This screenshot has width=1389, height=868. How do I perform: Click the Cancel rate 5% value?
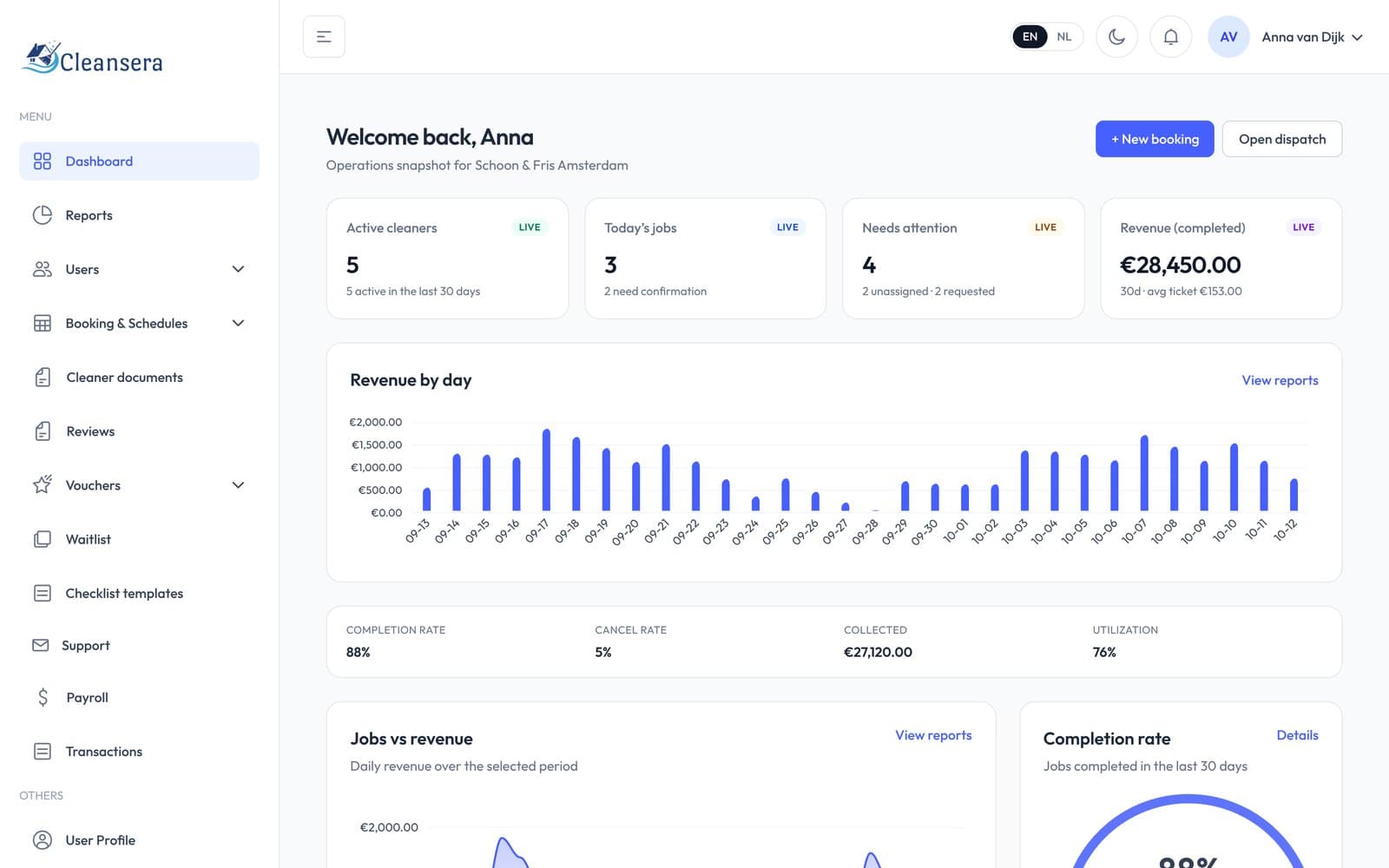[603, 652]
